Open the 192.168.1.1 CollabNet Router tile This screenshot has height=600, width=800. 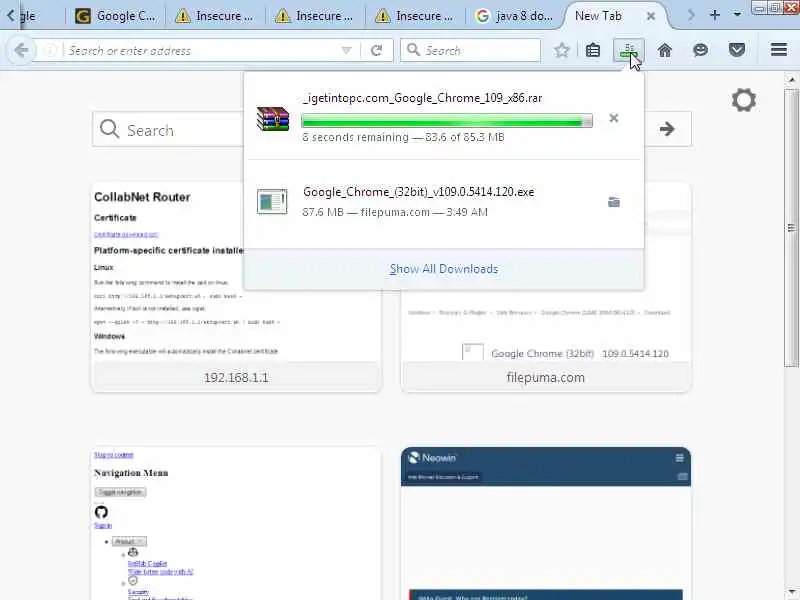pos(236,287)
